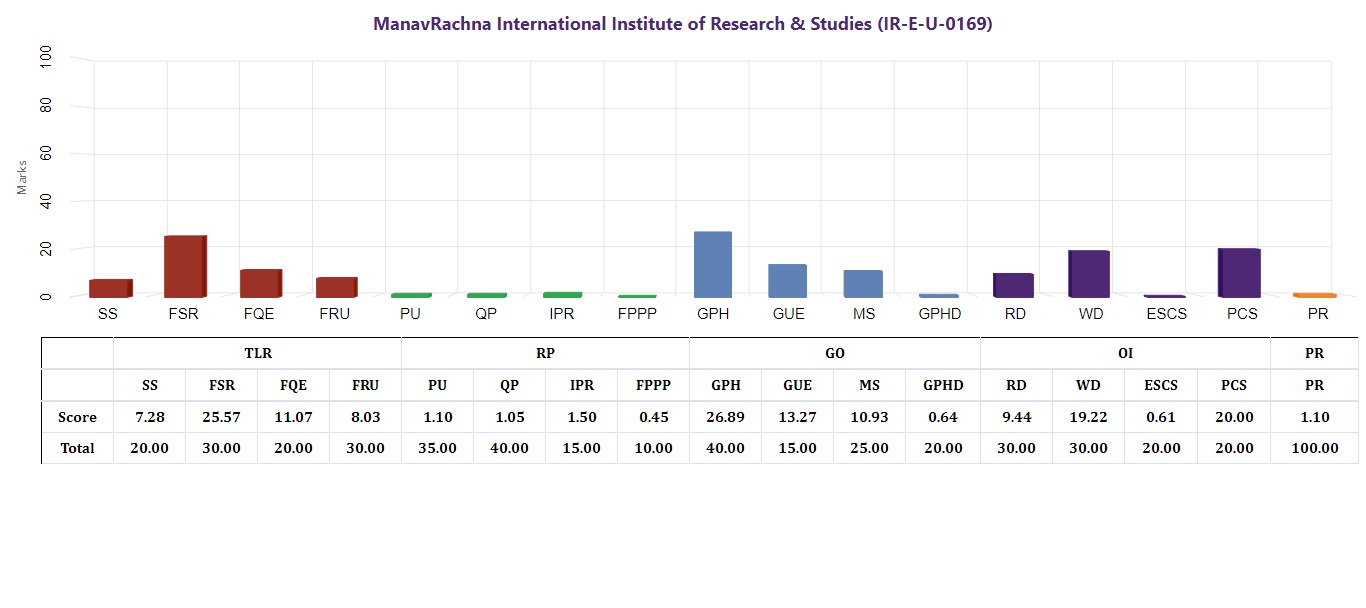Select the green PU bar
The width and height of the screenshot is (1366, 608).
pyautogui.click(x=411, y=295)
